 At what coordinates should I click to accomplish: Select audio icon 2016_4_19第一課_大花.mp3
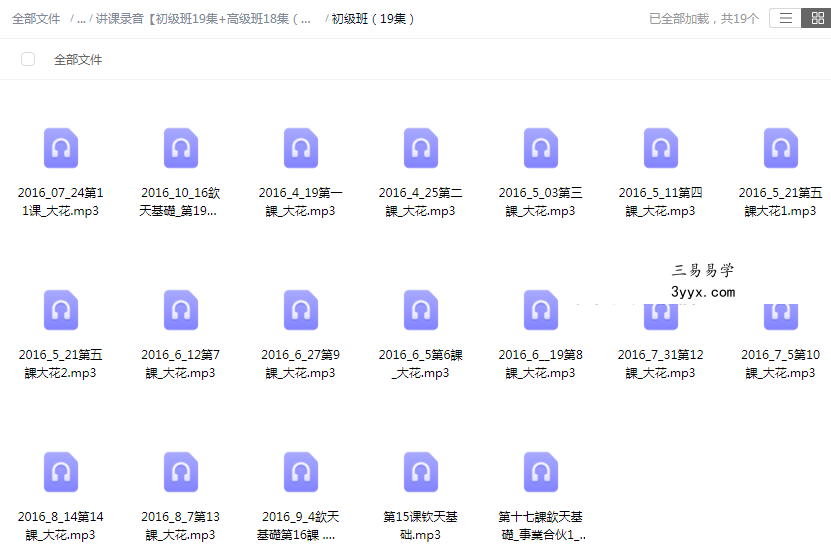pos(301,148)
